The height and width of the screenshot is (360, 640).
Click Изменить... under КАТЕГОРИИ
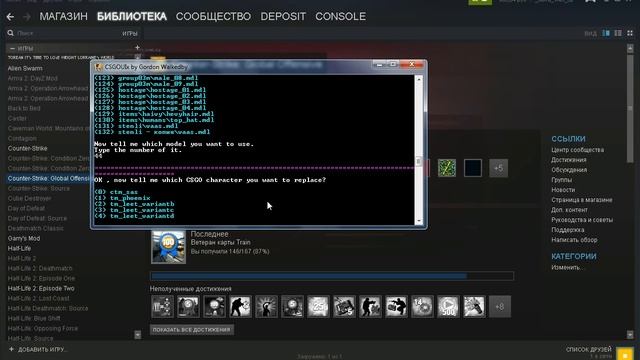click(568, 268)
